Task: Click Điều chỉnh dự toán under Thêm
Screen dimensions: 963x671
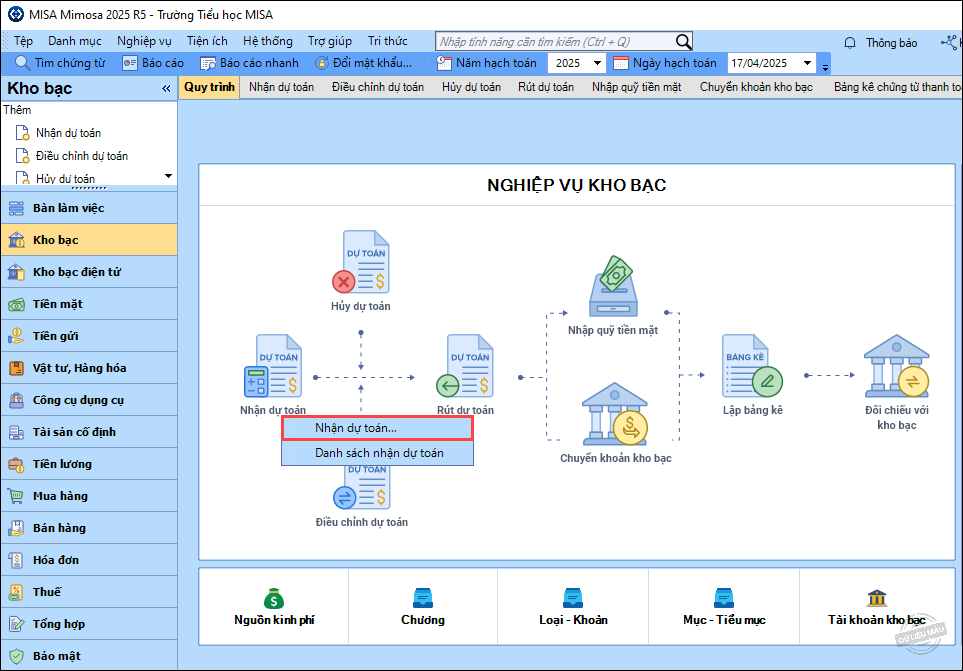Action: click(x=82, y=156)
